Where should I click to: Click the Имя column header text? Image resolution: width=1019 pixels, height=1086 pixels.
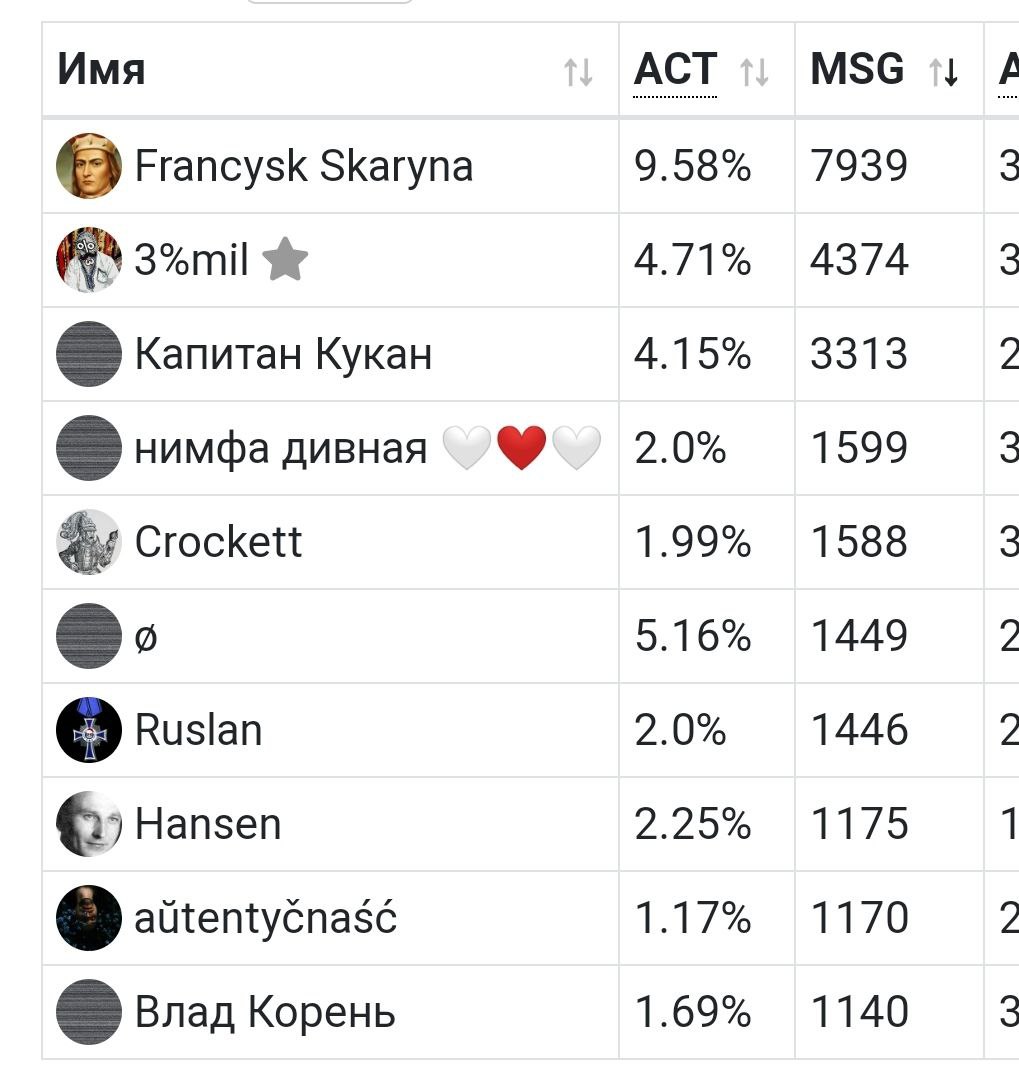coord(101,69)
